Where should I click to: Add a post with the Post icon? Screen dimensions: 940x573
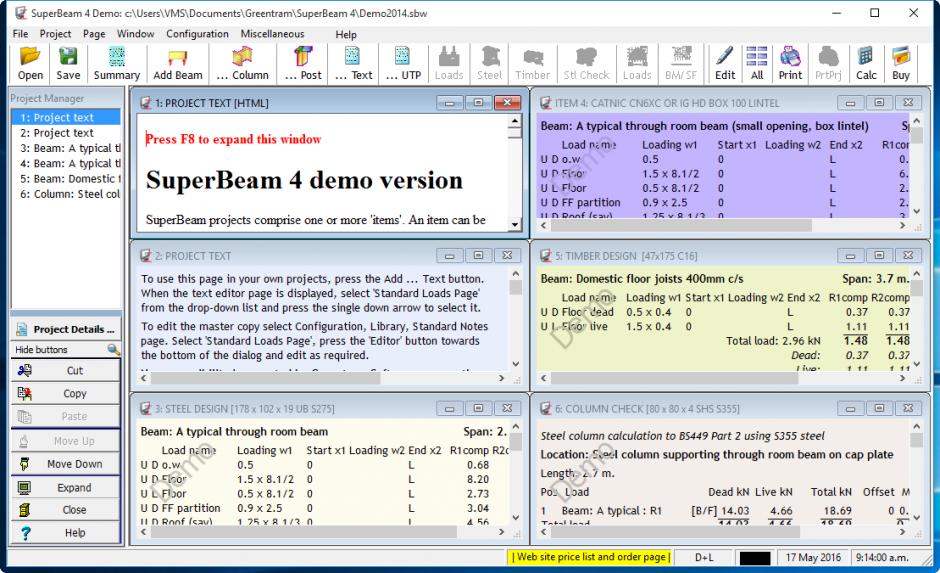point(303,64)
